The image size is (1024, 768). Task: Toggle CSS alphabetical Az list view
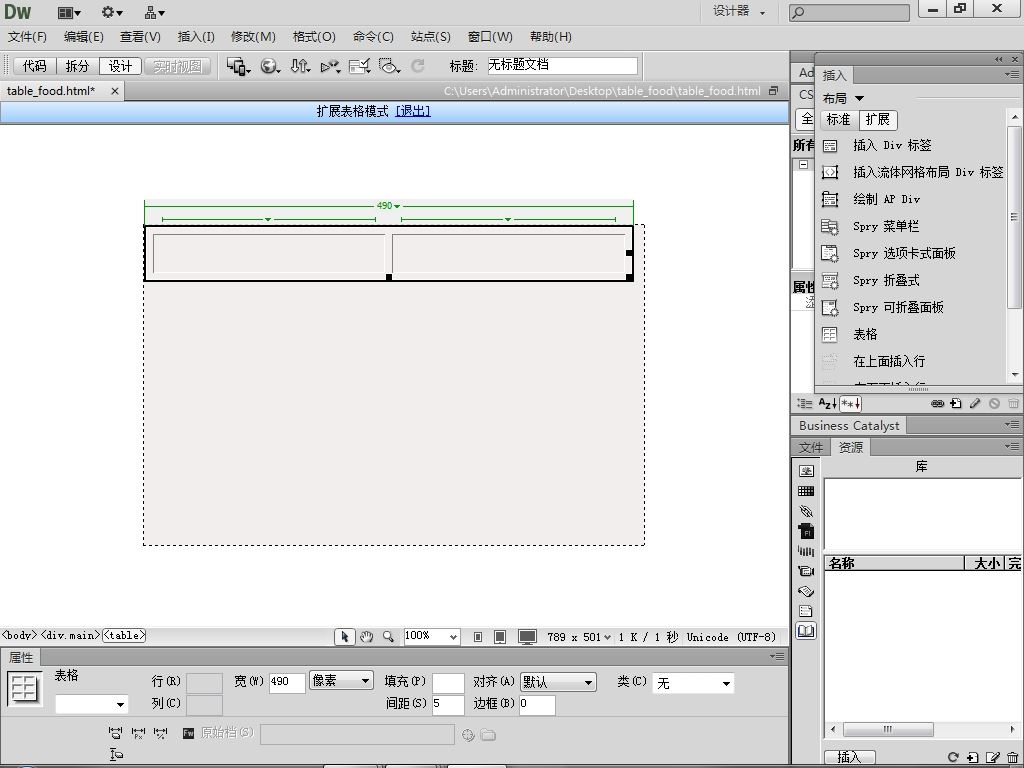tap(827, 404)
